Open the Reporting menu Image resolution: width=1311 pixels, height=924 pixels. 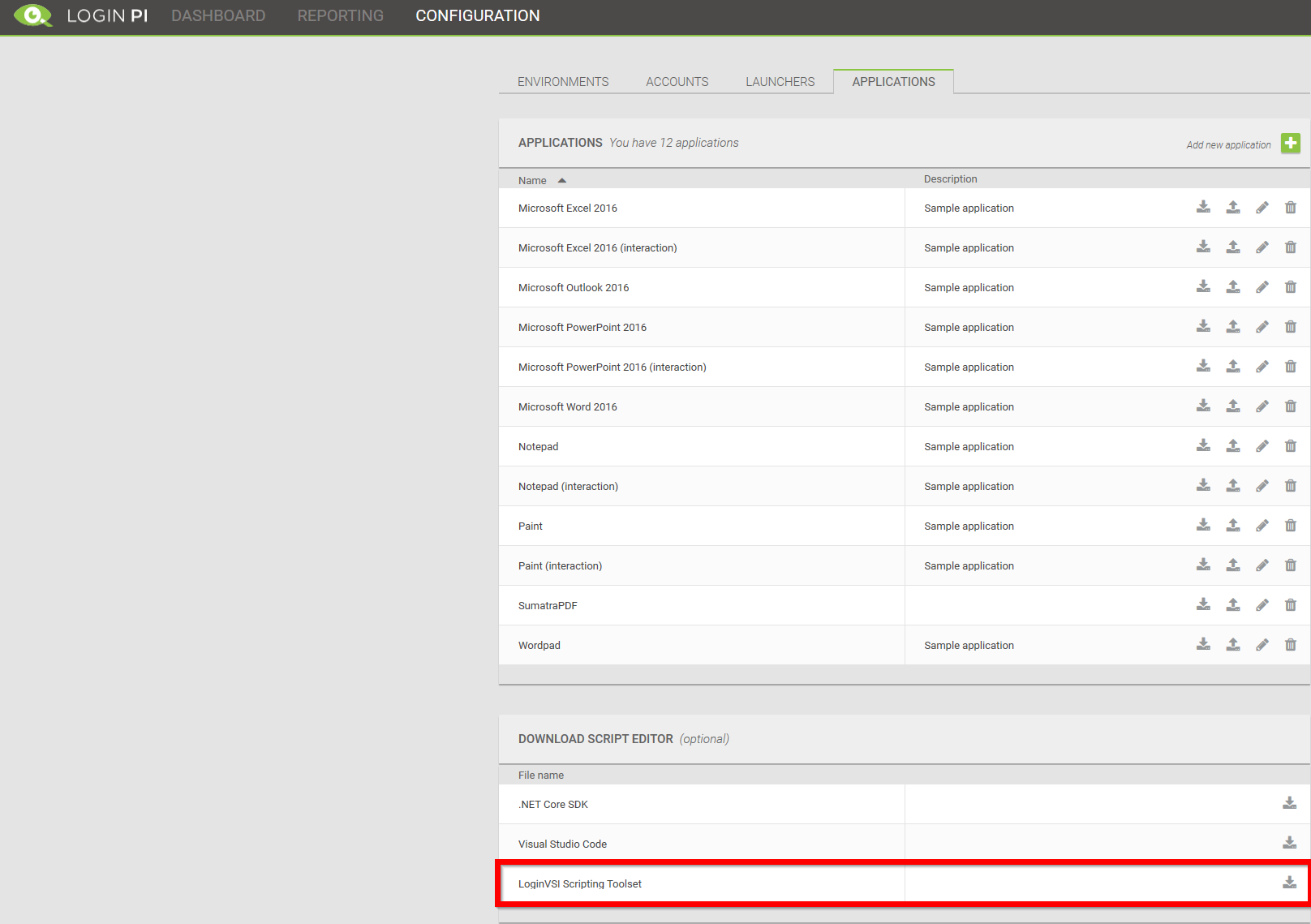341,16
